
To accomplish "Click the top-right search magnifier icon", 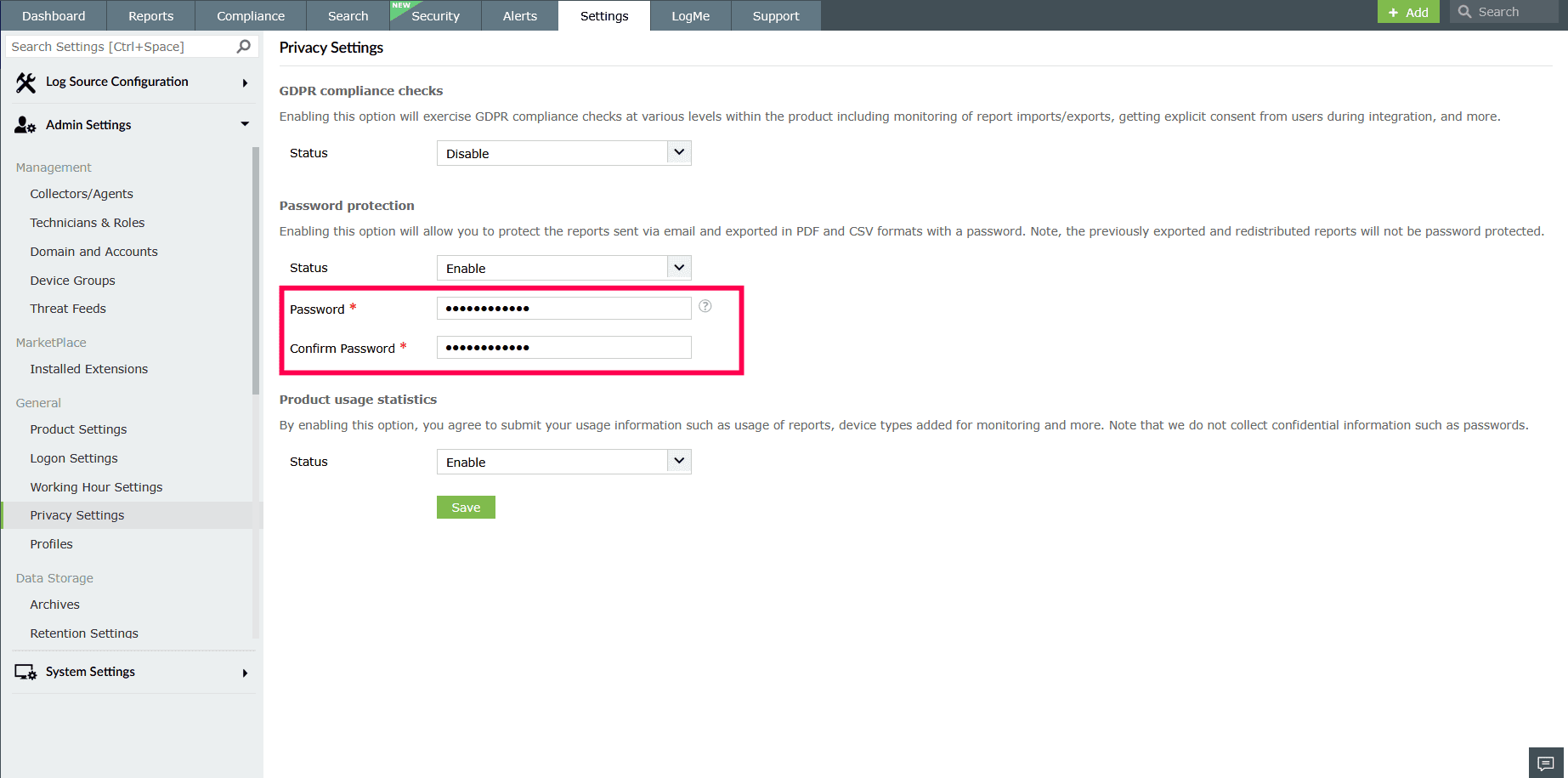I will [1464, 11].
